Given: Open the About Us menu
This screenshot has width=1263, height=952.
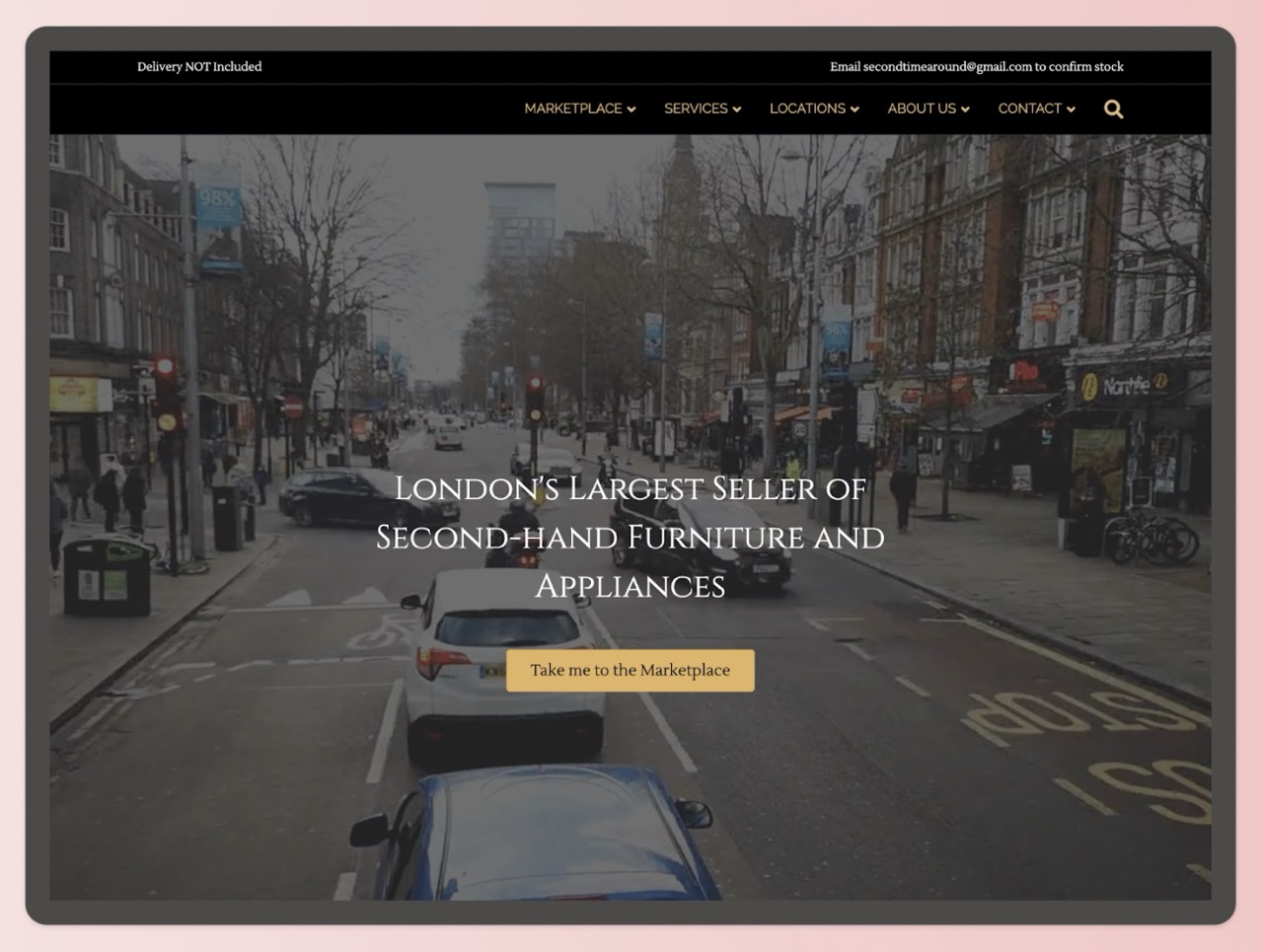Looking at the screenshot, I should (x=929, y=109).
